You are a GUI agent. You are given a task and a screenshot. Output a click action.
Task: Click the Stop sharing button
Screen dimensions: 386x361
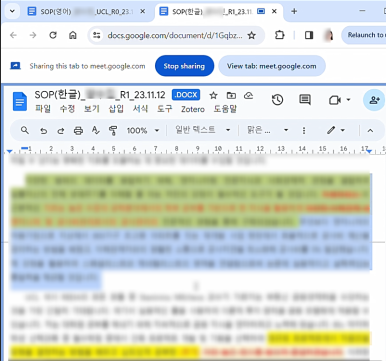184,66
